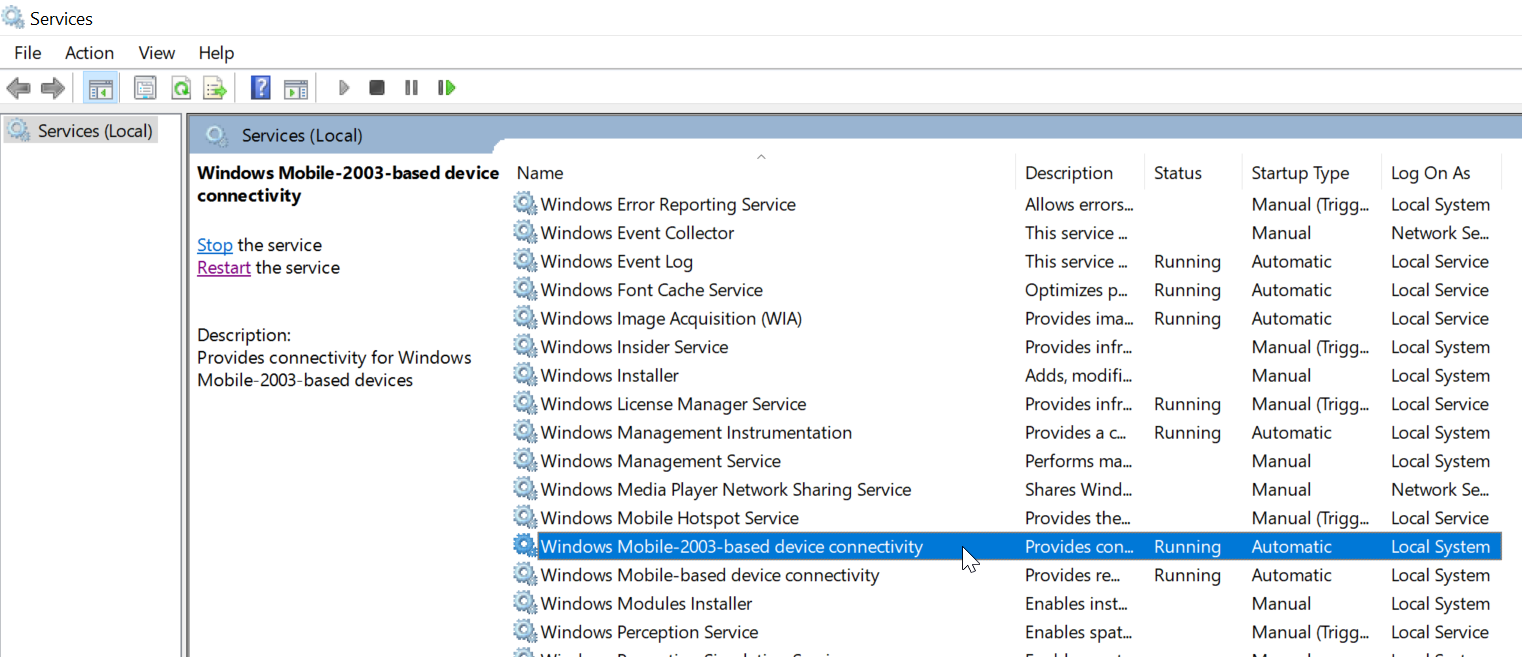Click gear icon of Windows Error Reporting Service

[525, 204]
